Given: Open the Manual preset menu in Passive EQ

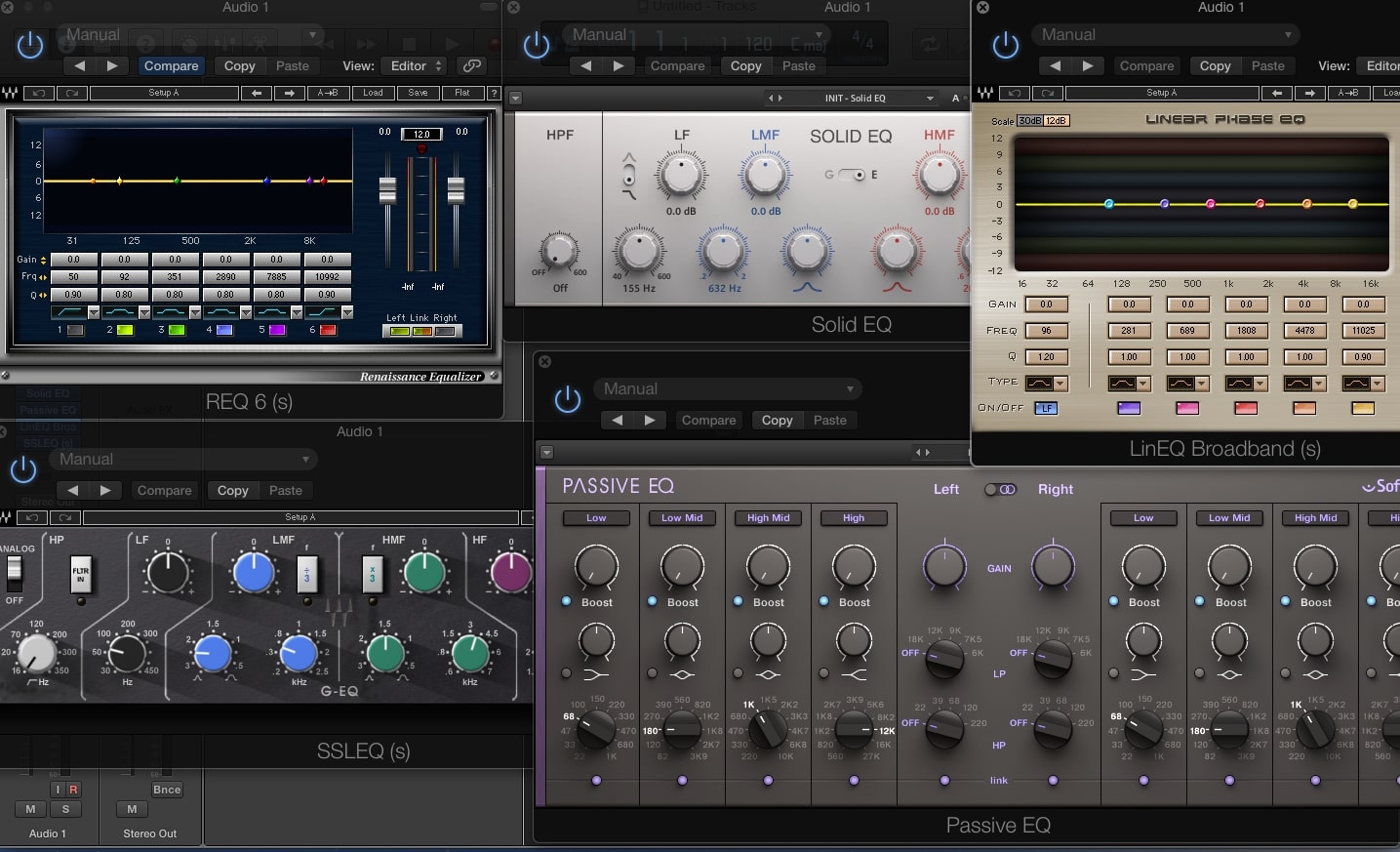Looking at the screenshot, I should (x=727, y=389).
